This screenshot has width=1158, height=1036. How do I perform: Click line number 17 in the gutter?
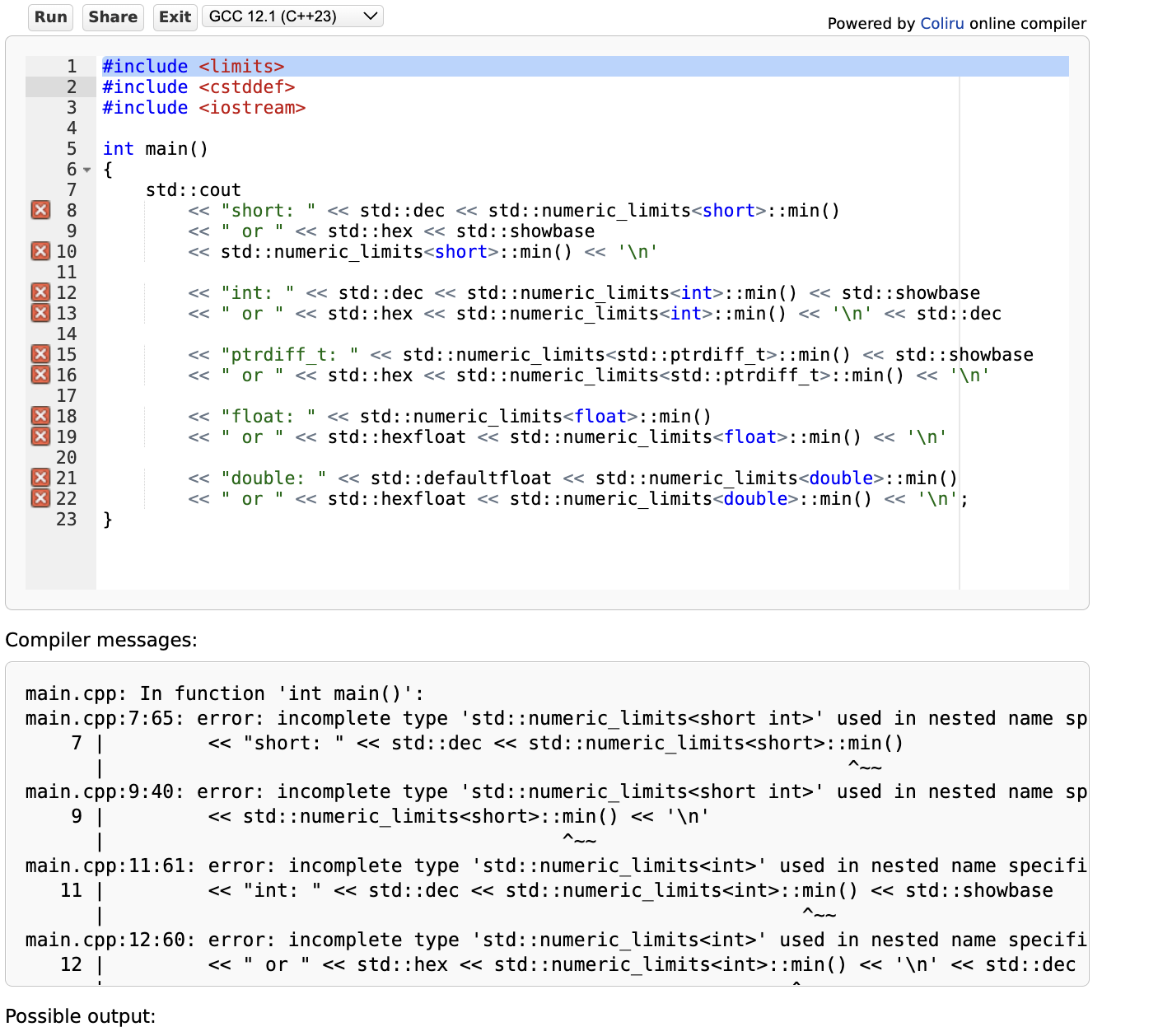(x=67, y=395)
